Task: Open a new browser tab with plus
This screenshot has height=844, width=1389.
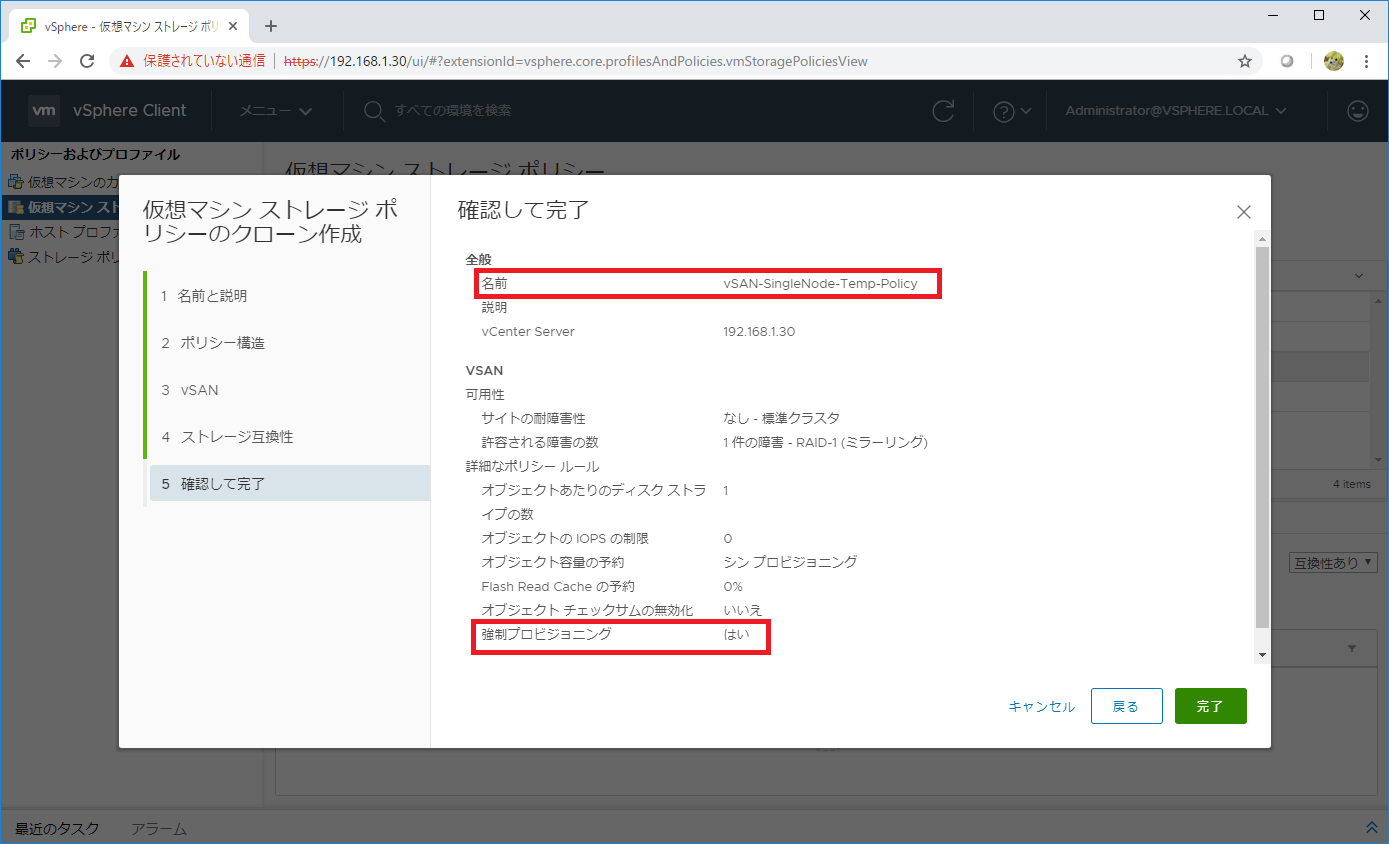Action: [x=270, y=26]
